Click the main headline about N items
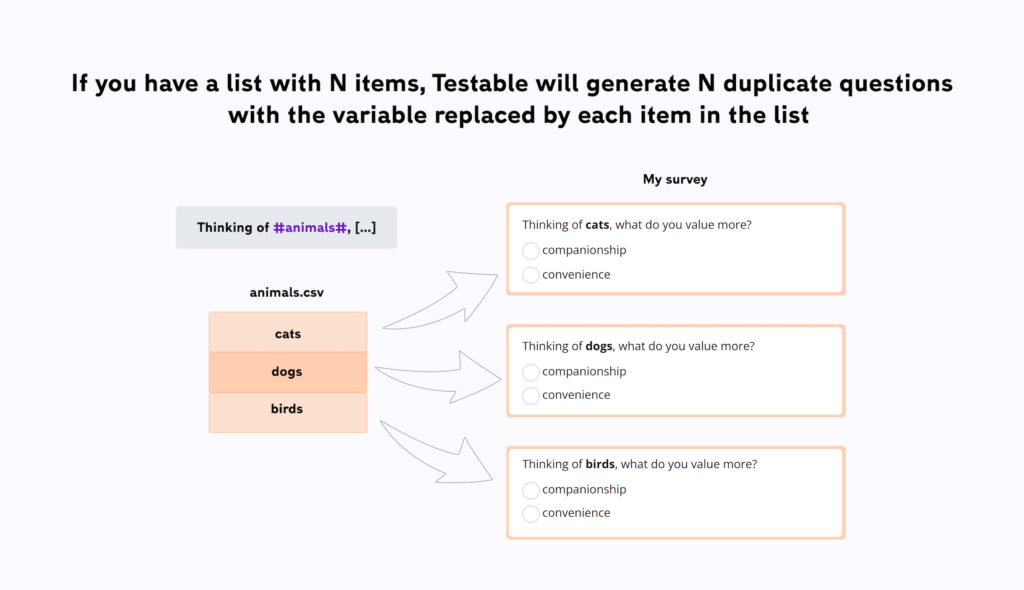This screenshot has height=590, width=1024. [512, 99]
